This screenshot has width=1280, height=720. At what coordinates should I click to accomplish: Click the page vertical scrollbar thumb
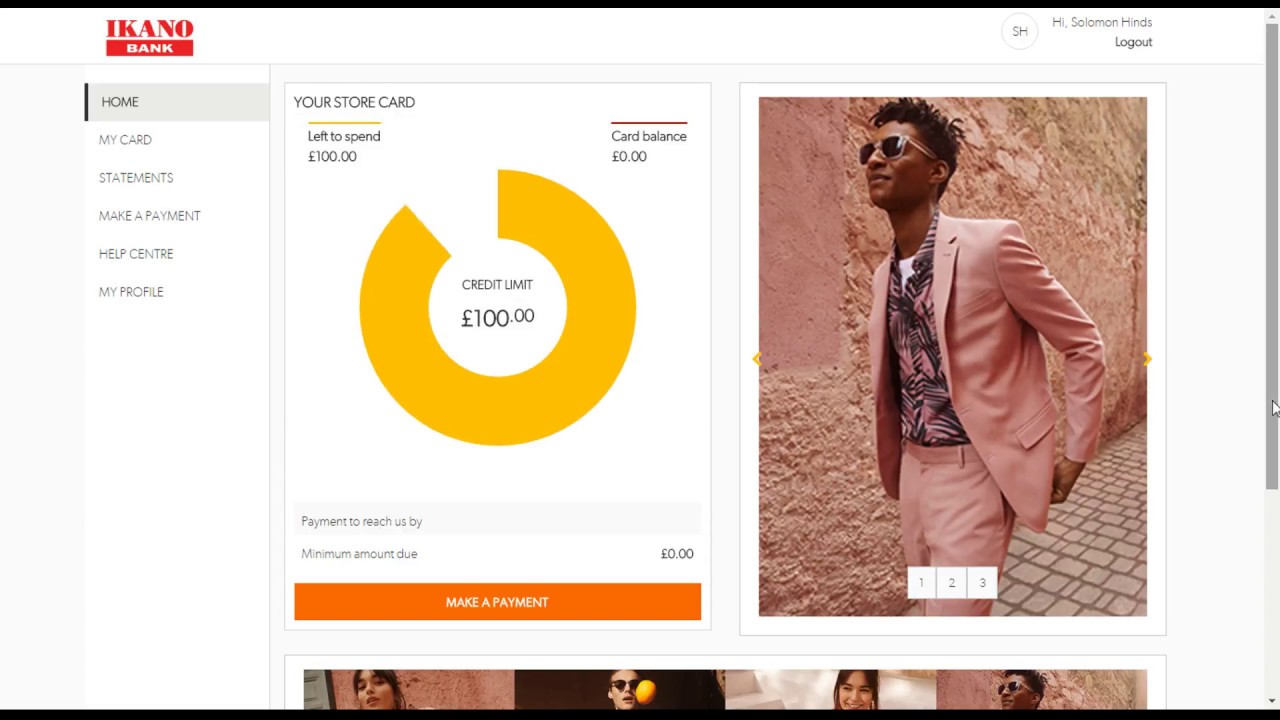pyautogui.click(x=1272, y=255)
